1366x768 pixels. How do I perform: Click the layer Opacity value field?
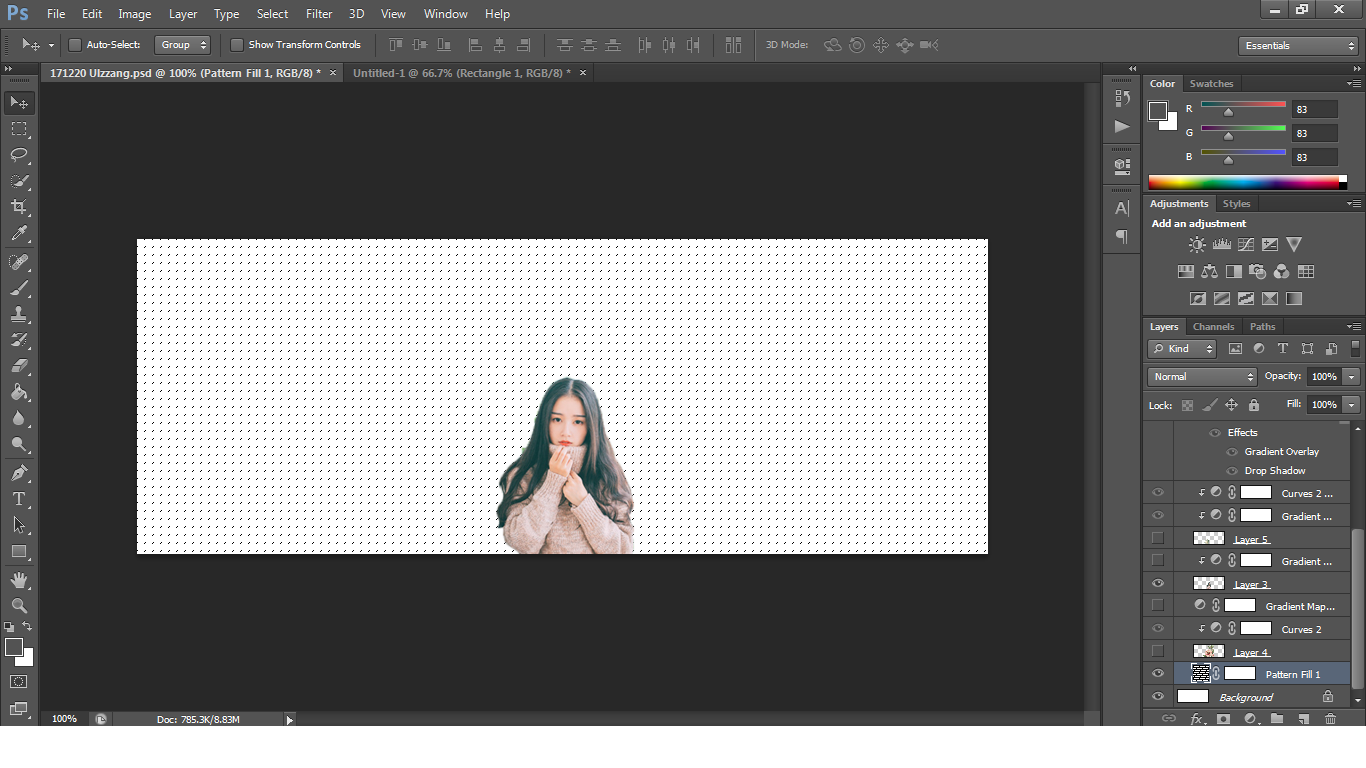(1323, 377)
